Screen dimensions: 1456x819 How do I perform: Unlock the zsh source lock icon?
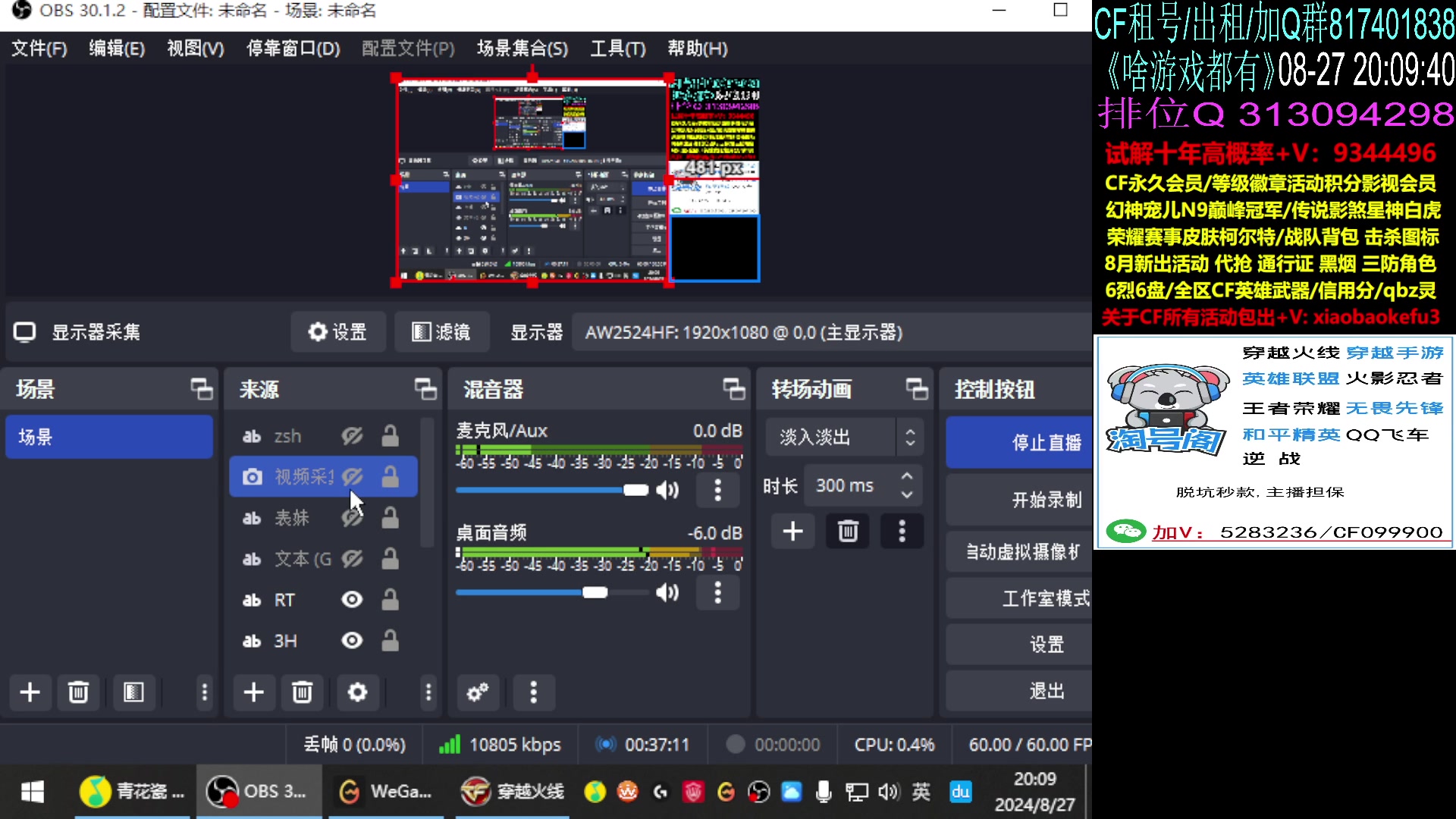[390, 436]
